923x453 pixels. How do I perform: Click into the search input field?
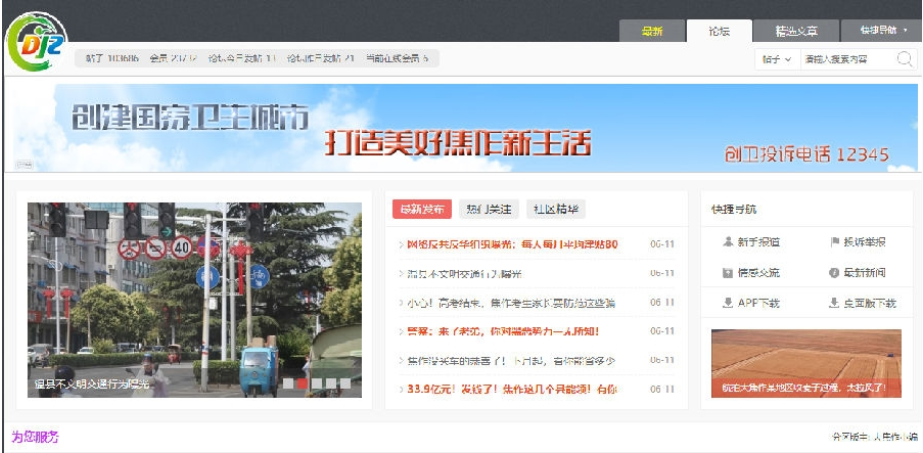tap(843, 60)
